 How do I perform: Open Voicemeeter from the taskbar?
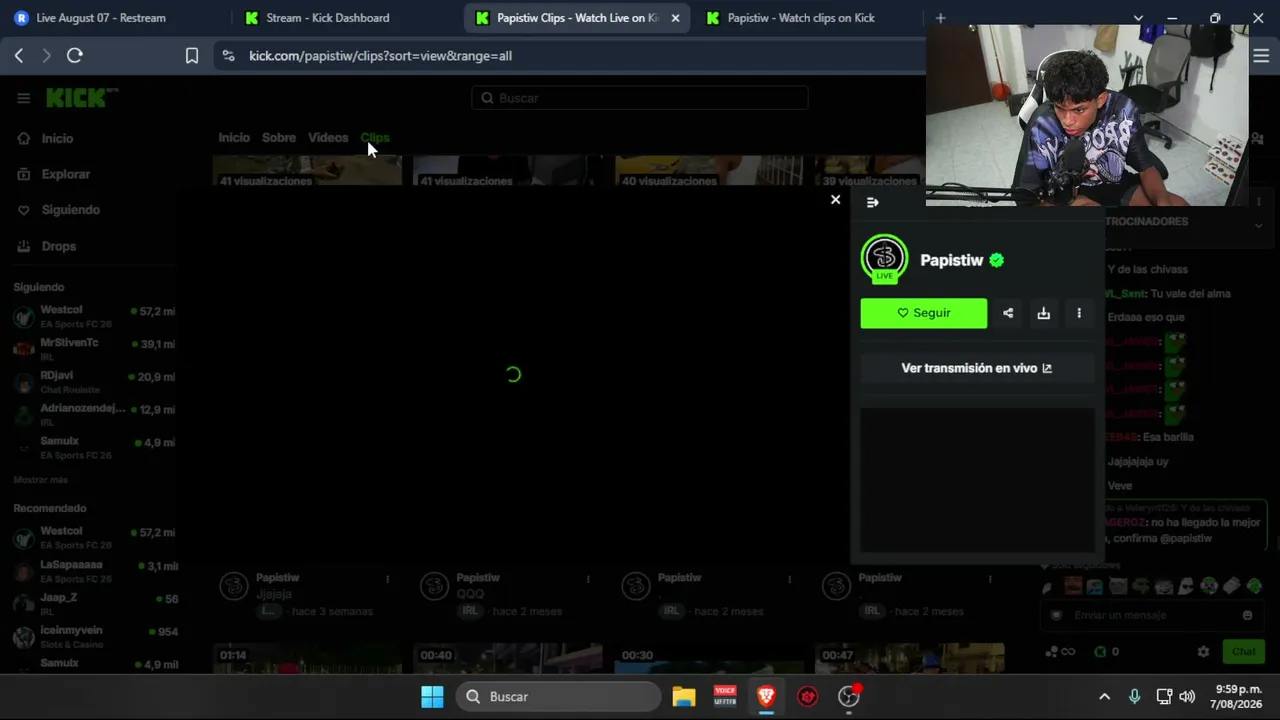pyautogui.click(x=725, y=697)
